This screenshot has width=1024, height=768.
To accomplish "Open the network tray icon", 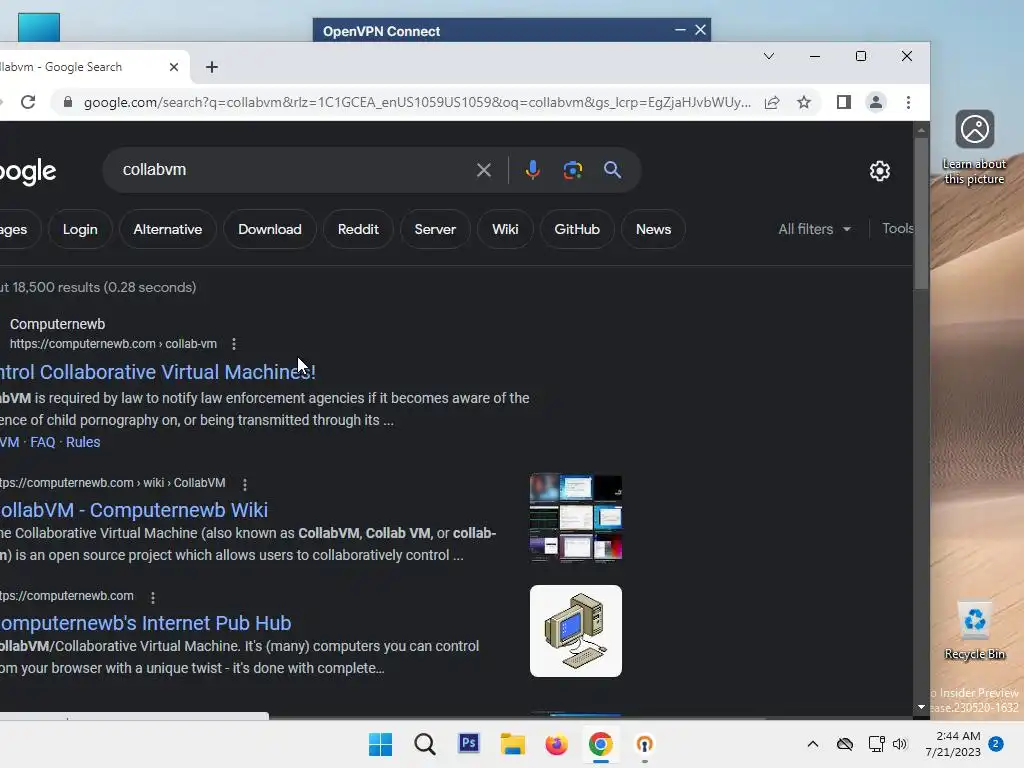I will click(876, 744).
